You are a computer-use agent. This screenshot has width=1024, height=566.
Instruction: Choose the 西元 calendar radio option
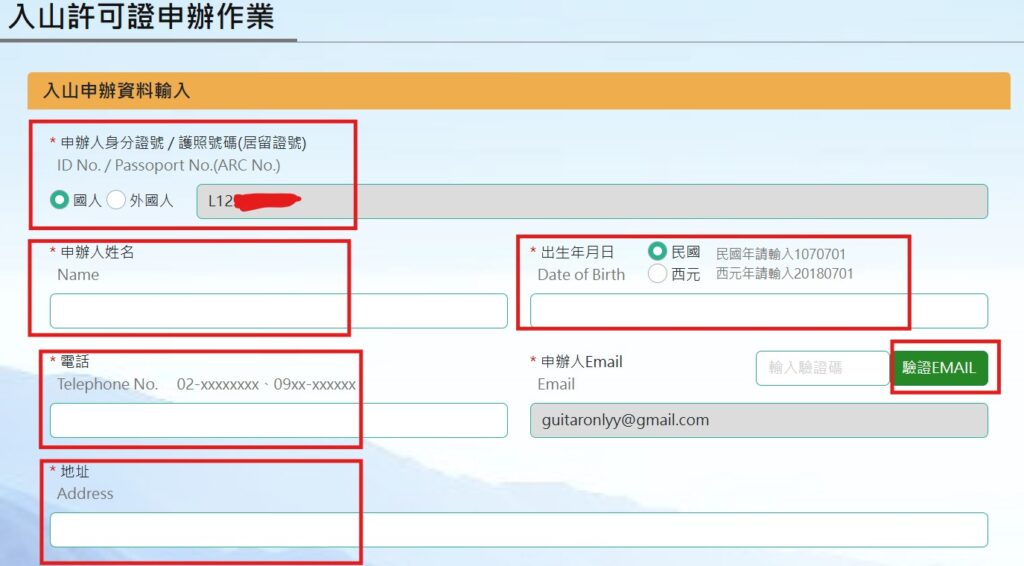657,274
